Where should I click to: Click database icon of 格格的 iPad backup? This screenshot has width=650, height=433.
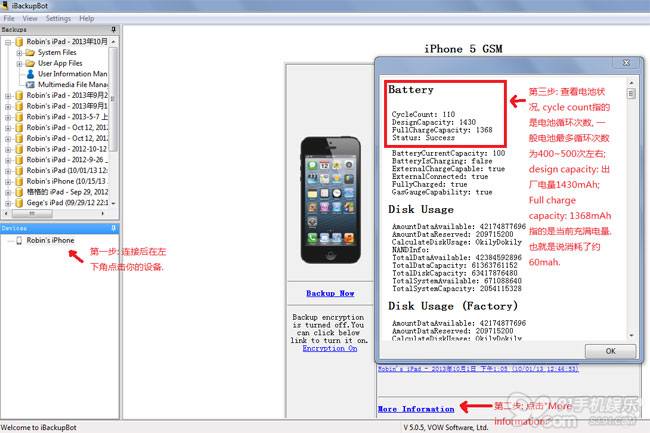pyautogui.click(x=19, y=192)
